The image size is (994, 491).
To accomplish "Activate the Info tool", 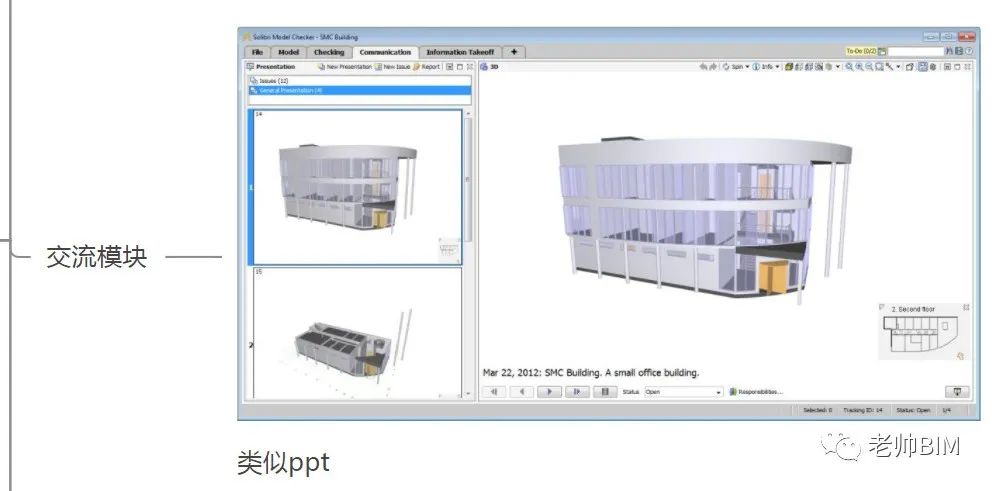I will [763, 67].
